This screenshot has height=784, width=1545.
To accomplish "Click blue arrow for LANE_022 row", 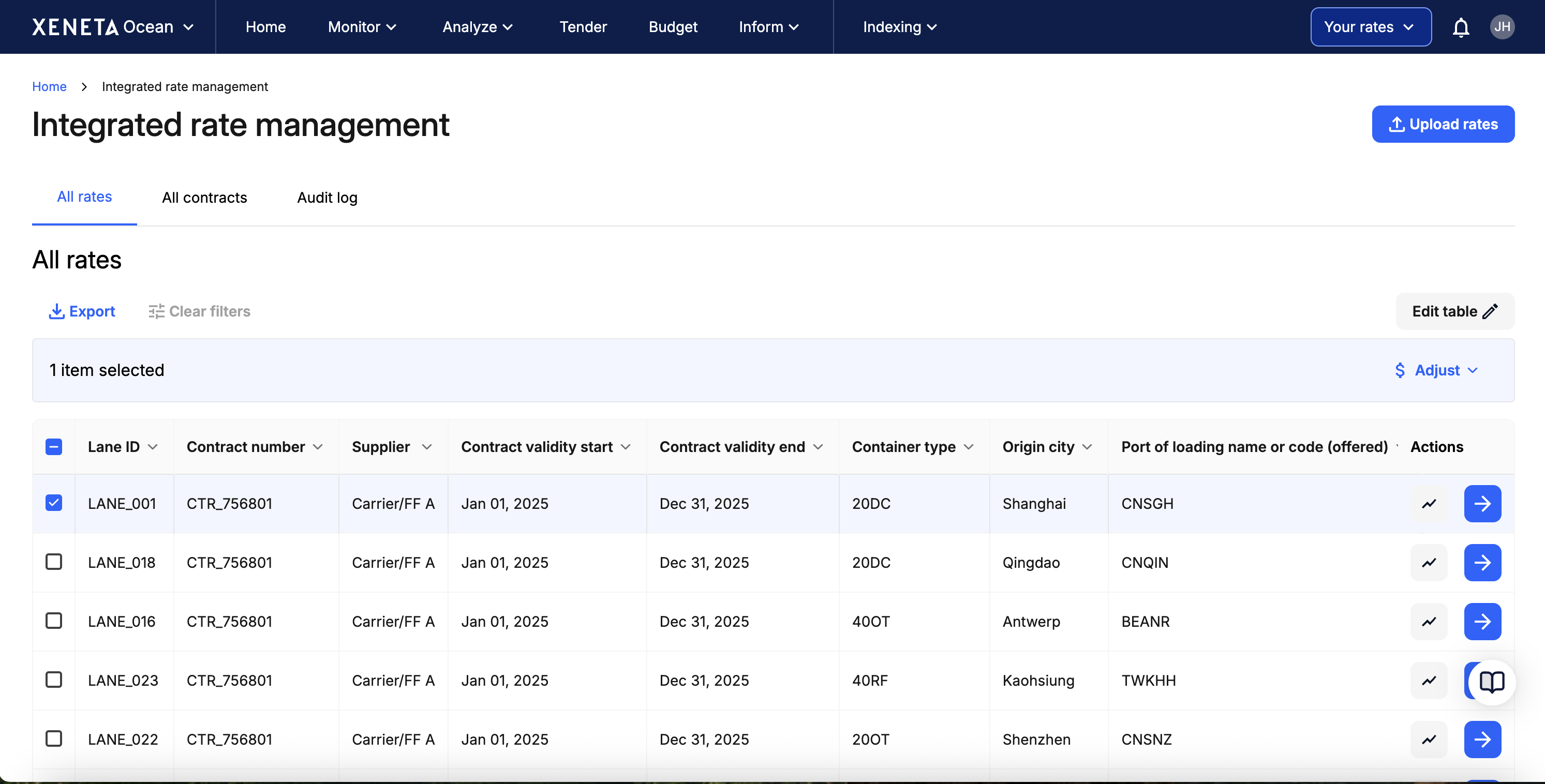I will pos(1482,740).
